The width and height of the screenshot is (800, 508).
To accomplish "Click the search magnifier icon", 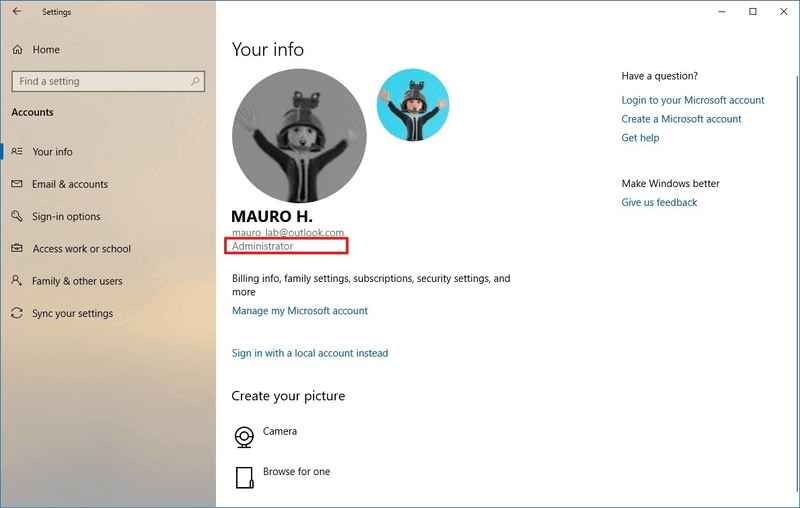I will pos(195,81).
